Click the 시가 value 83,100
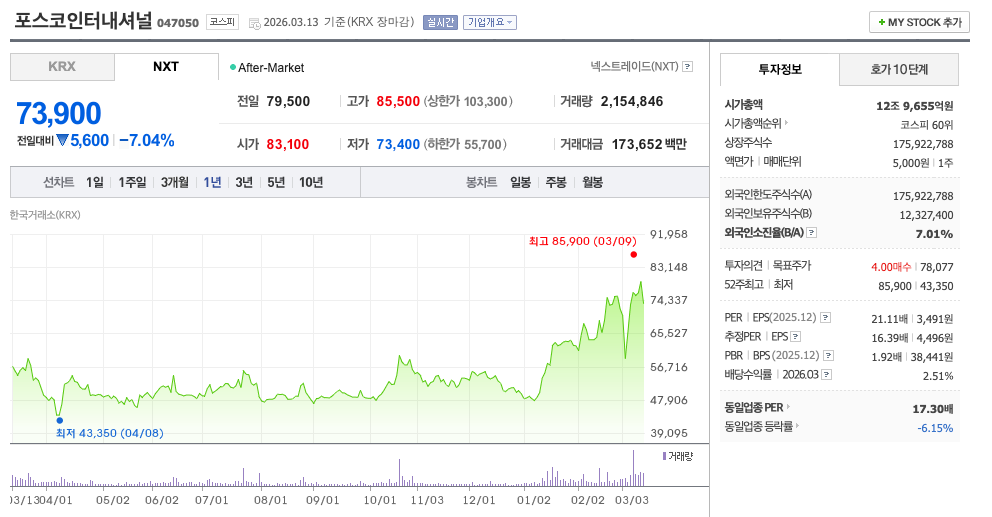 [288, 144]
